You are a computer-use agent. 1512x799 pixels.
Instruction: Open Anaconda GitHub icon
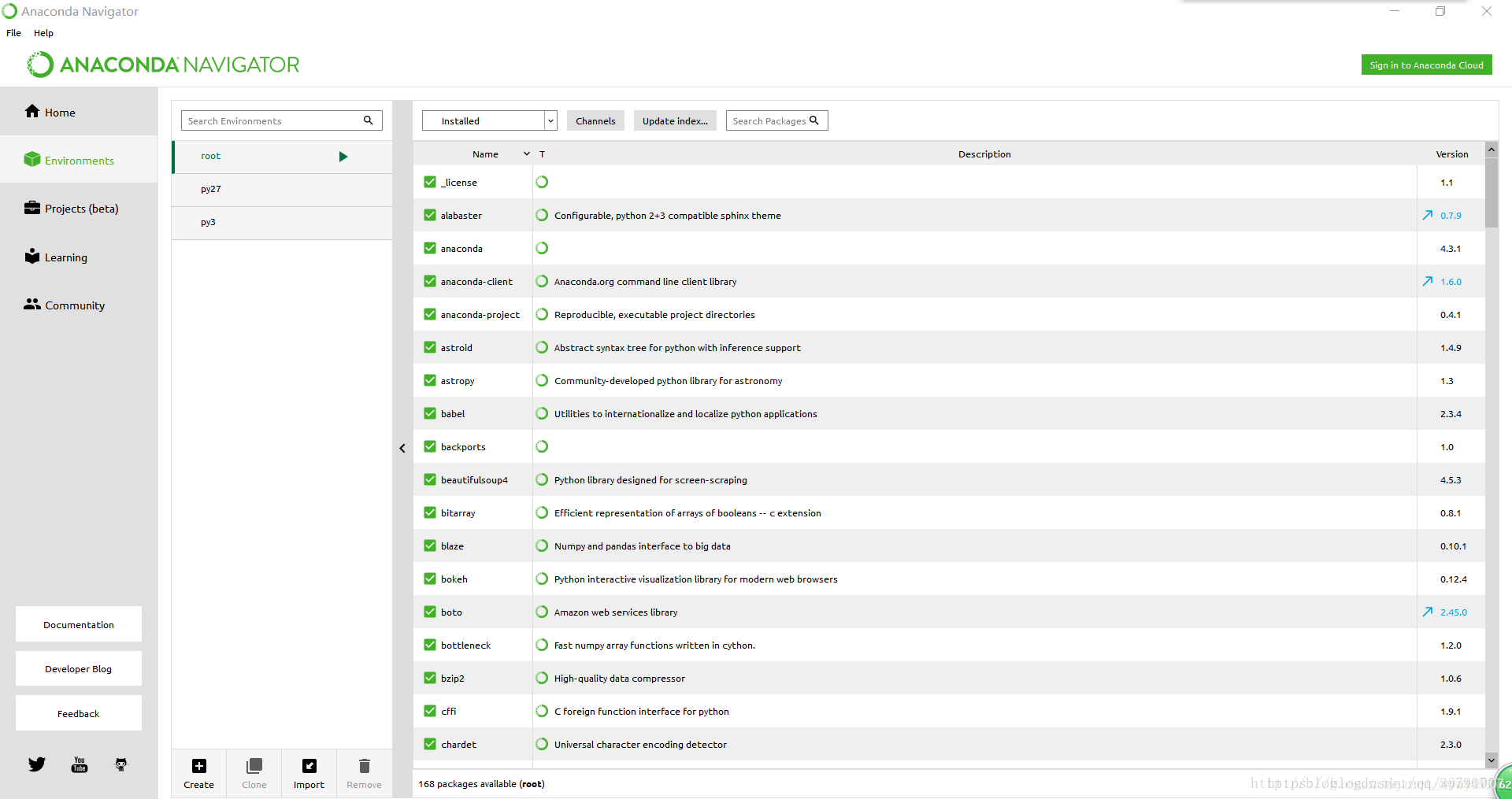click(x=121, y=764)
